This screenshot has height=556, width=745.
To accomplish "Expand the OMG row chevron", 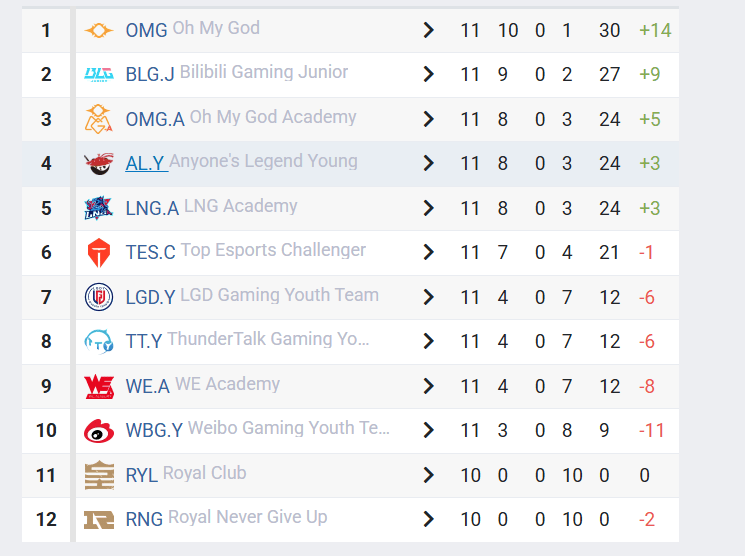I will click(429, 30).
